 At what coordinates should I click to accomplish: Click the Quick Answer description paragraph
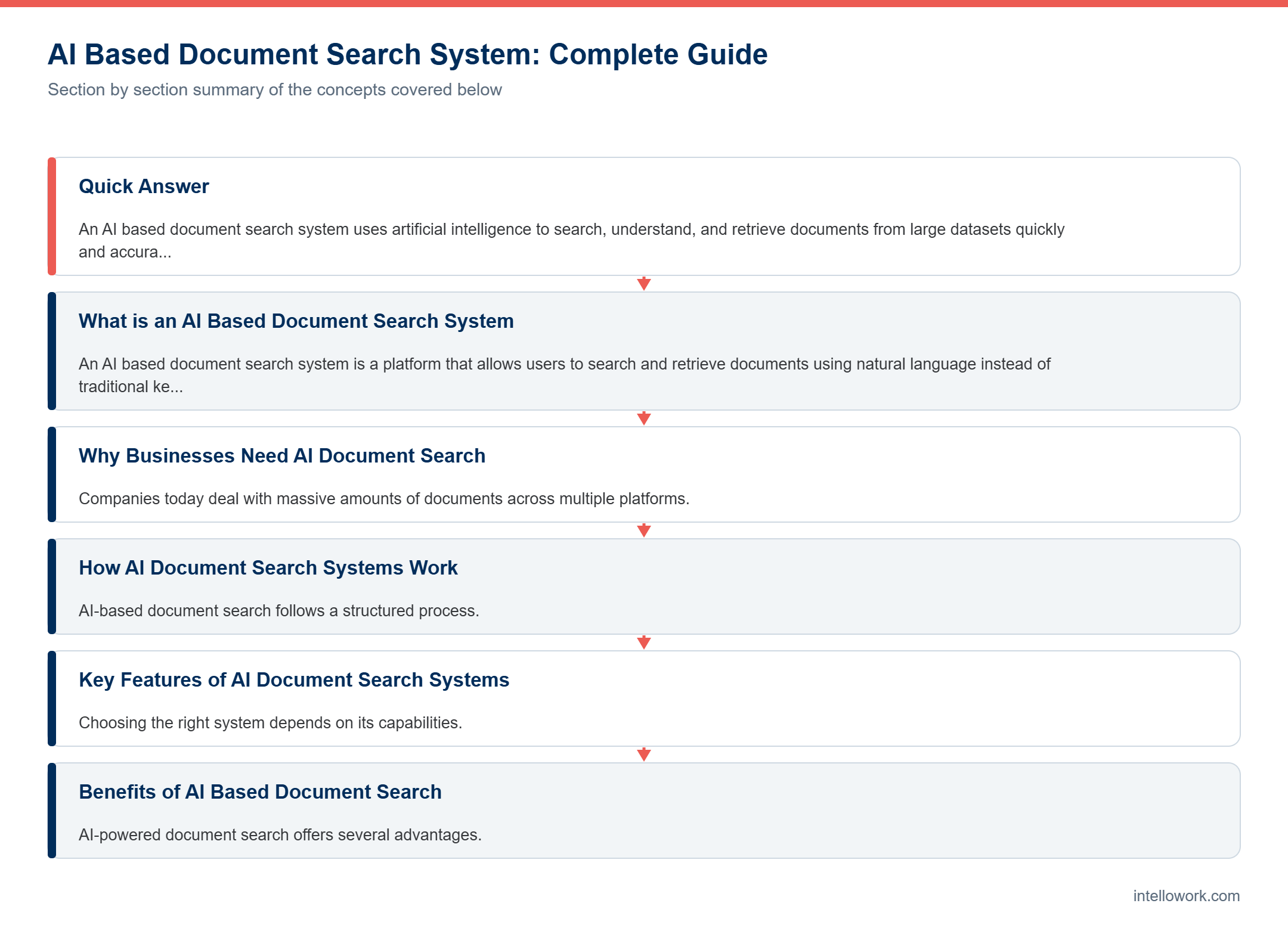[x=571, y=240]
